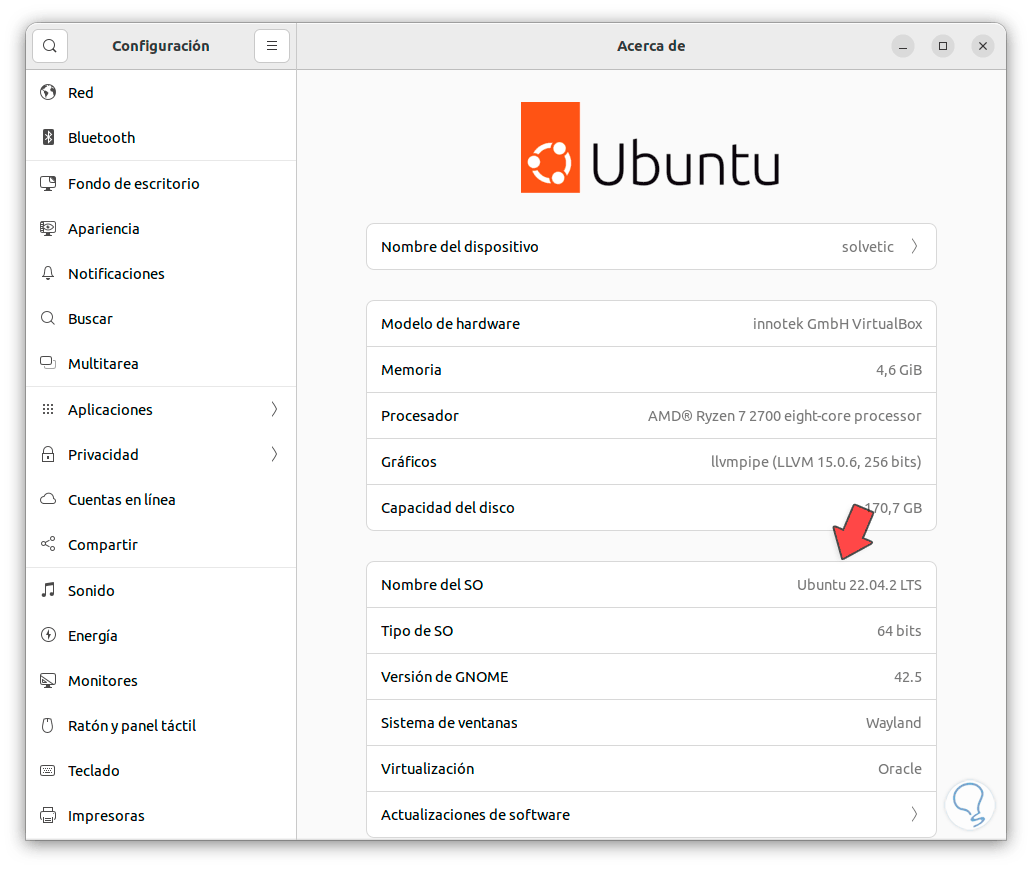Select the Red globe icon
This screenshot has height=869, width=1032.
pyautogui.click(x=48, y=93)
